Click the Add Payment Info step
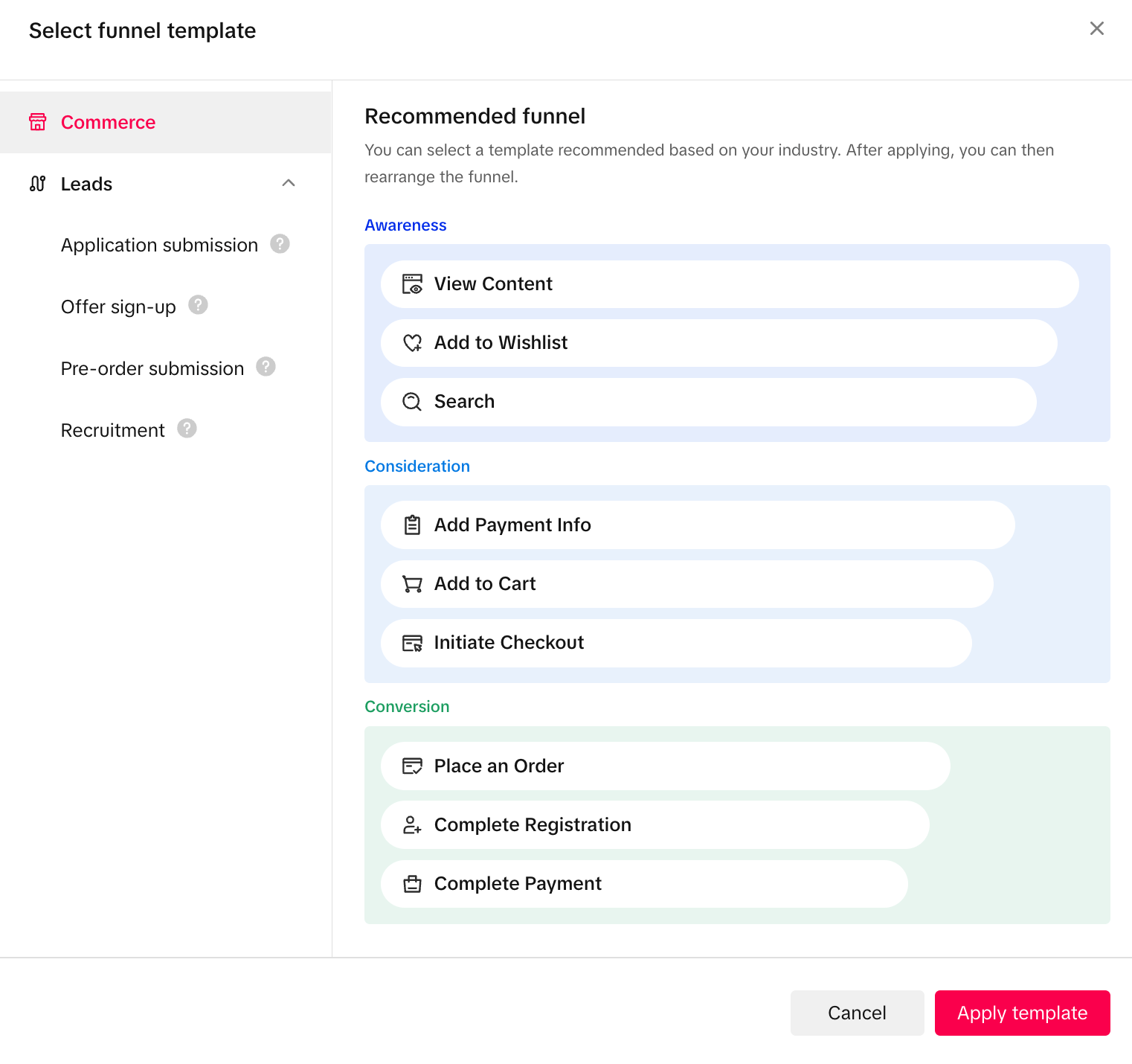The height and width of the screenshot is (1064, 1132). pos(698,525)
